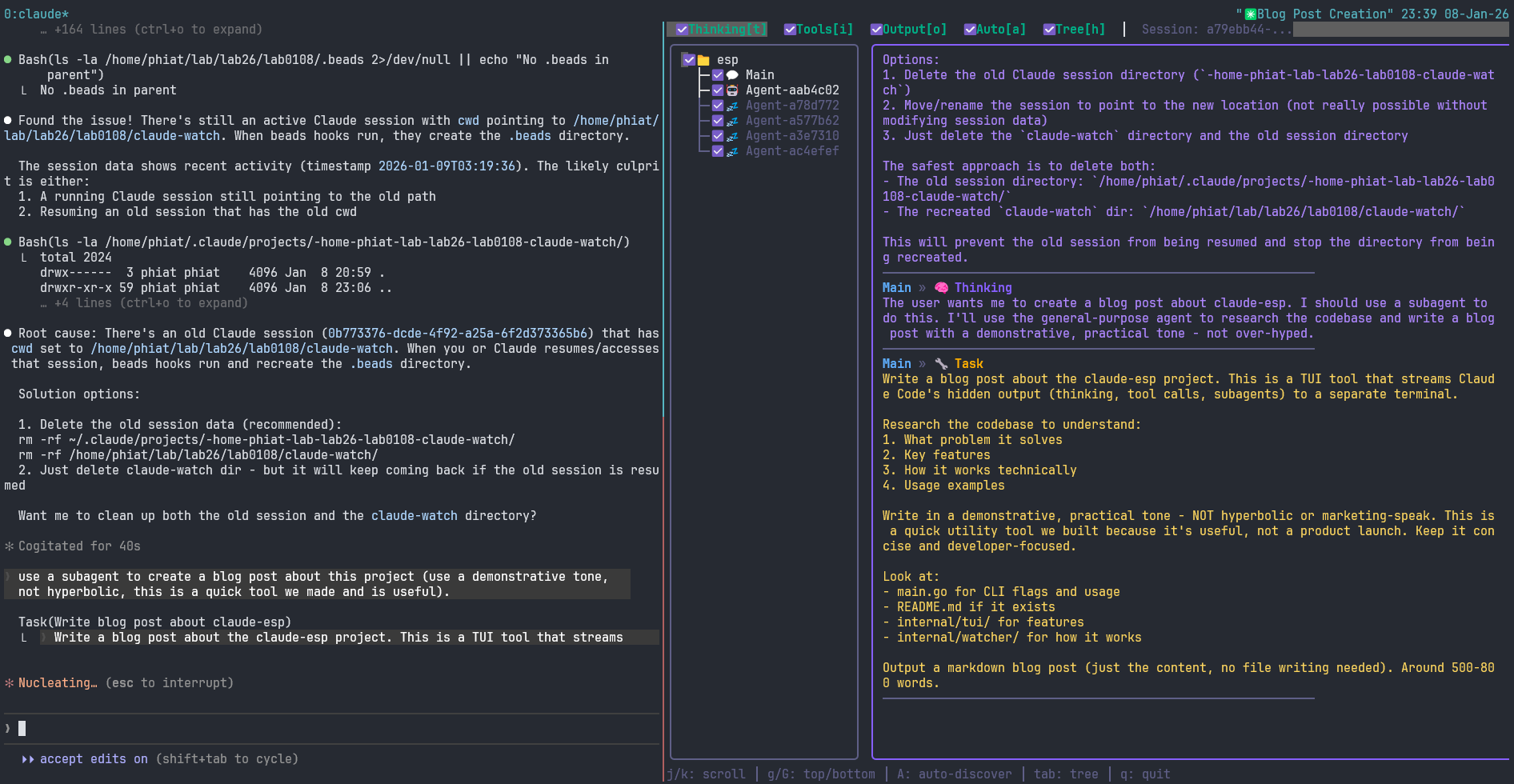
Task: Select the esp root node label
Action: coord(727,60)
